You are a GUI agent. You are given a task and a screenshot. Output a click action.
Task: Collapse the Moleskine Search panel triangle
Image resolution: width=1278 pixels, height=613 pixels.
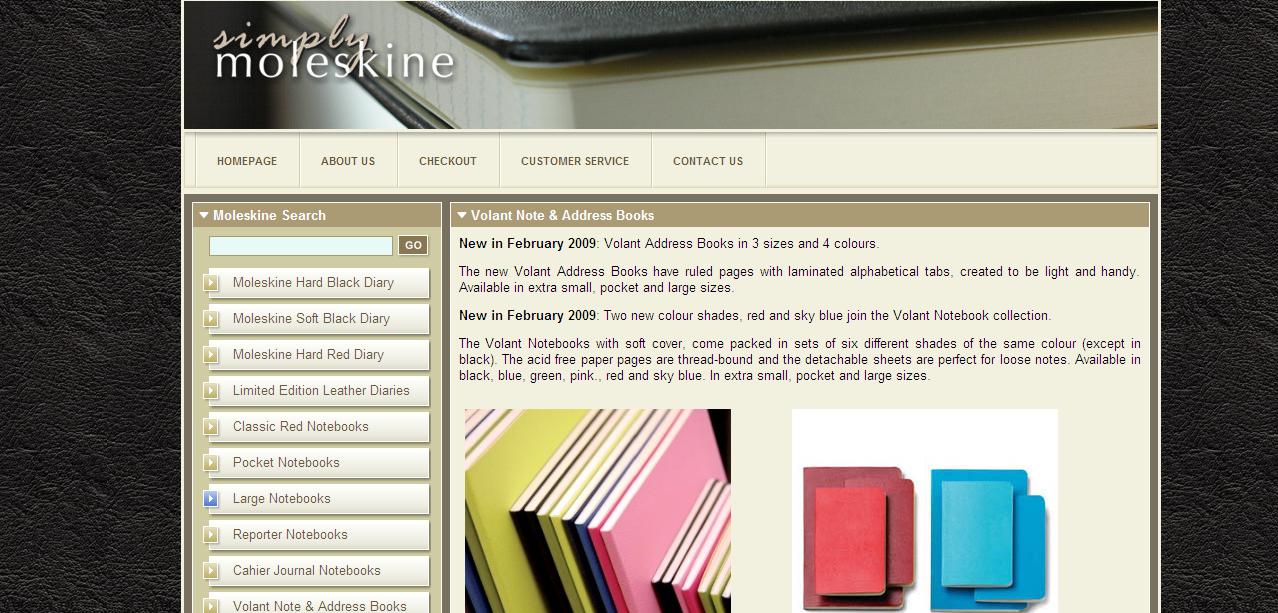pos(204,215)
